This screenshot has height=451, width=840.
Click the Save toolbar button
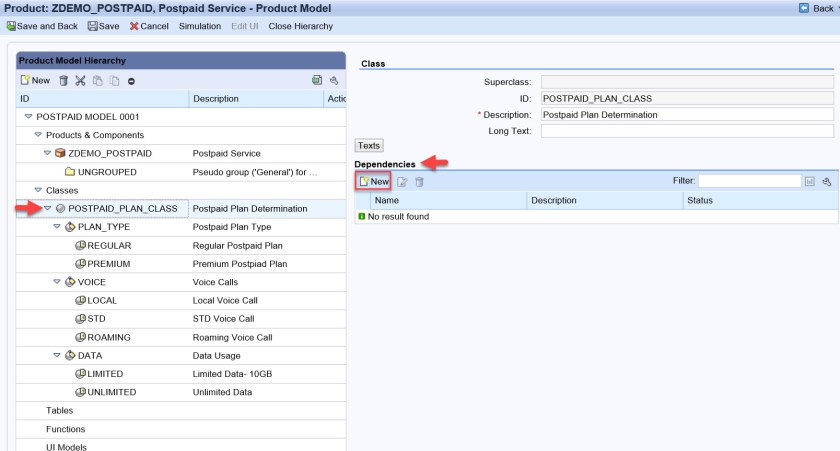point(103,26)
